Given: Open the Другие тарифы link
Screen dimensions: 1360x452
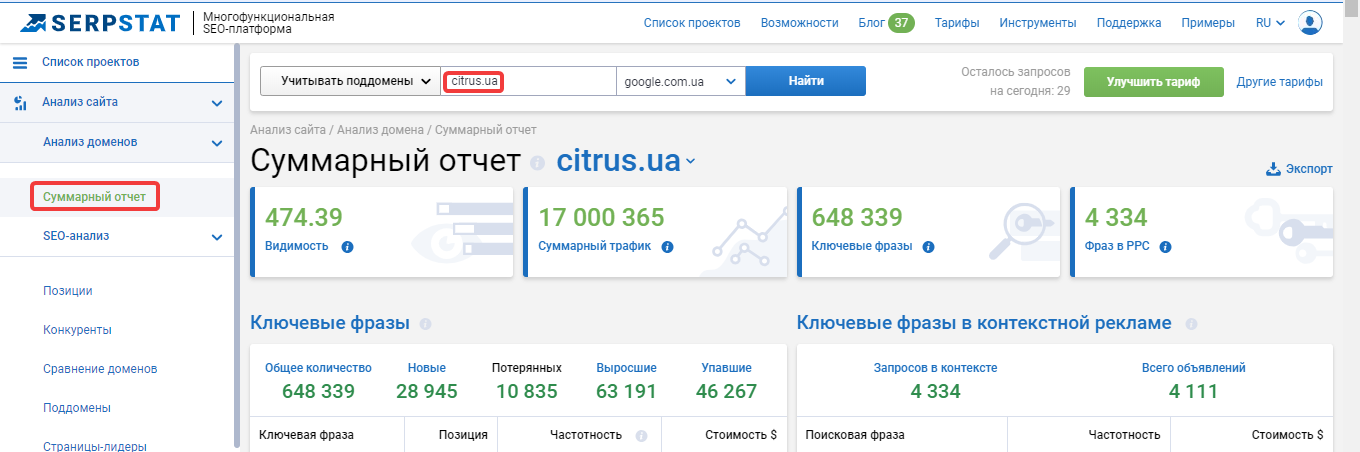Looking at the screenshot, I should (x=1280, y=82).
